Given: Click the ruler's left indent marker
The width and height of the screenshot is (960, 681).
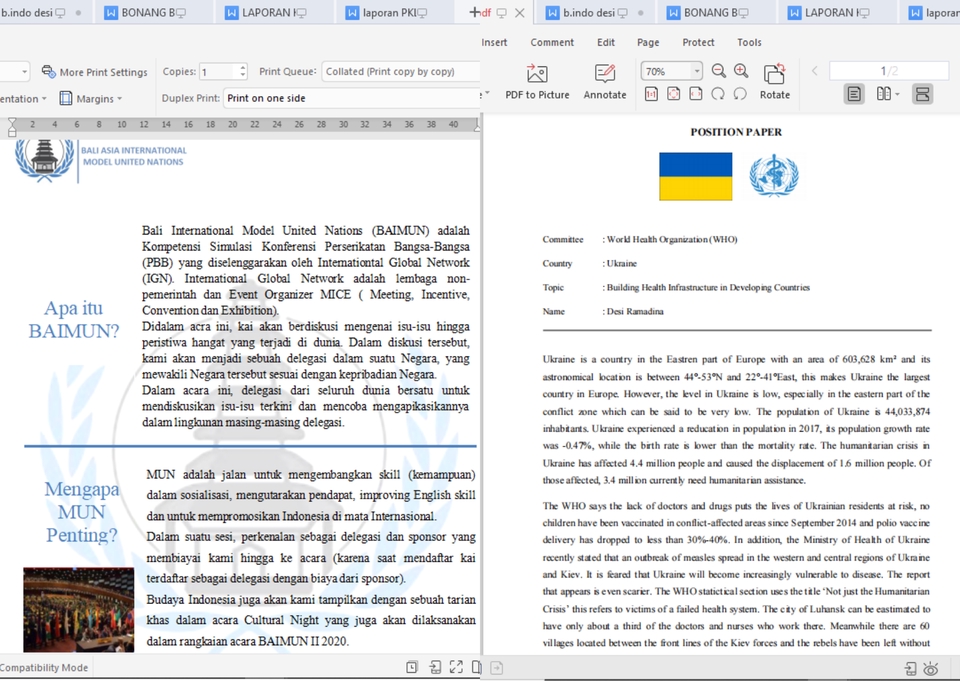Looking at the screenshot, I should (12, 127).
